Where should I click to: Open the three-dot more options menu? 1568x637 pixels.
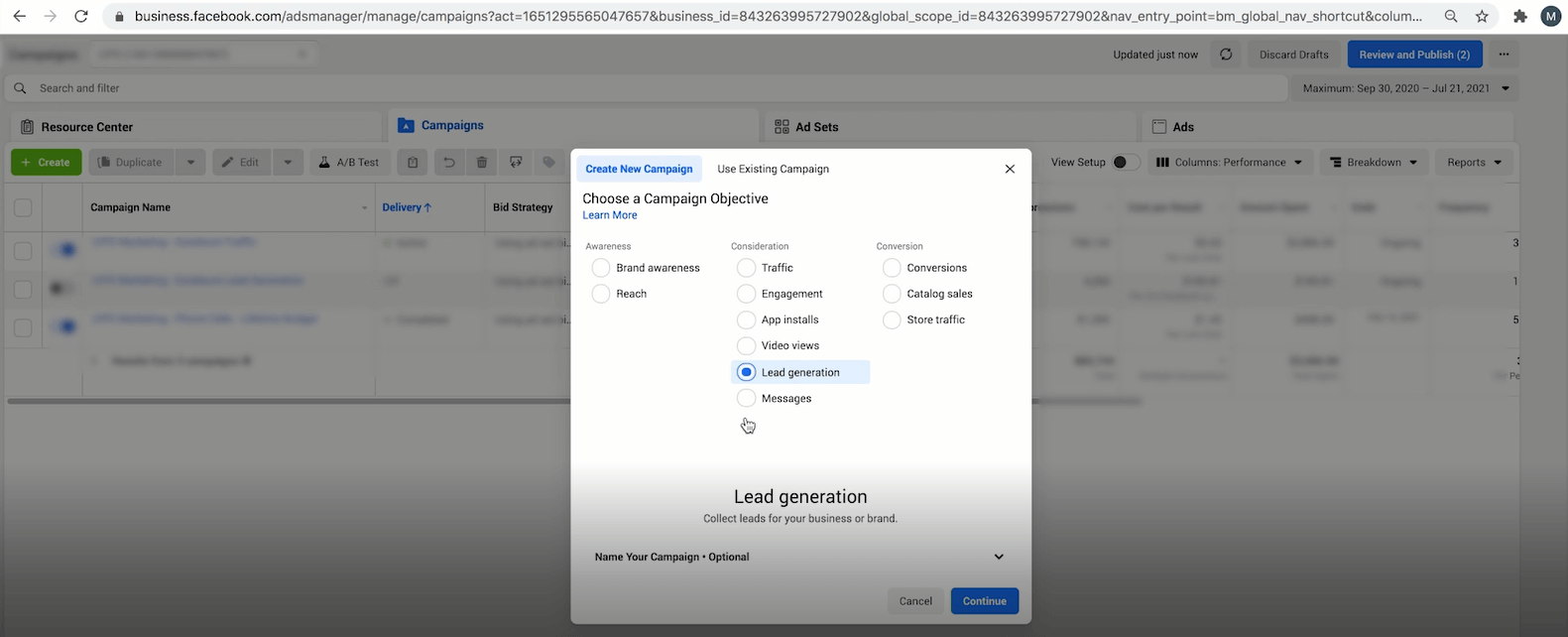tap(1504, 55)
